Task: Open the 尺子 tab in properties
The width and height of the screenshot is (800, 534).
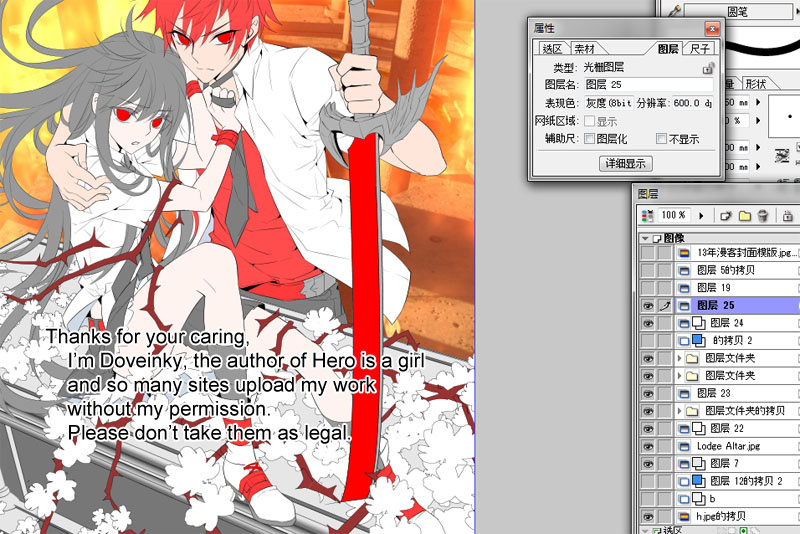Action: [x=701, y=48]
